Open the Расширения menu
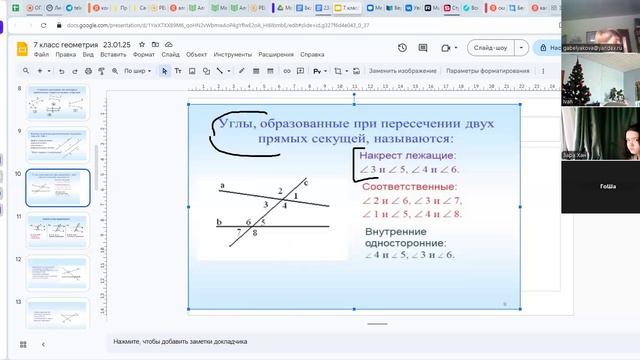Image resolution: width=640 pixels, height=360 pixels. pyautogui.click(x=276, y=54)
